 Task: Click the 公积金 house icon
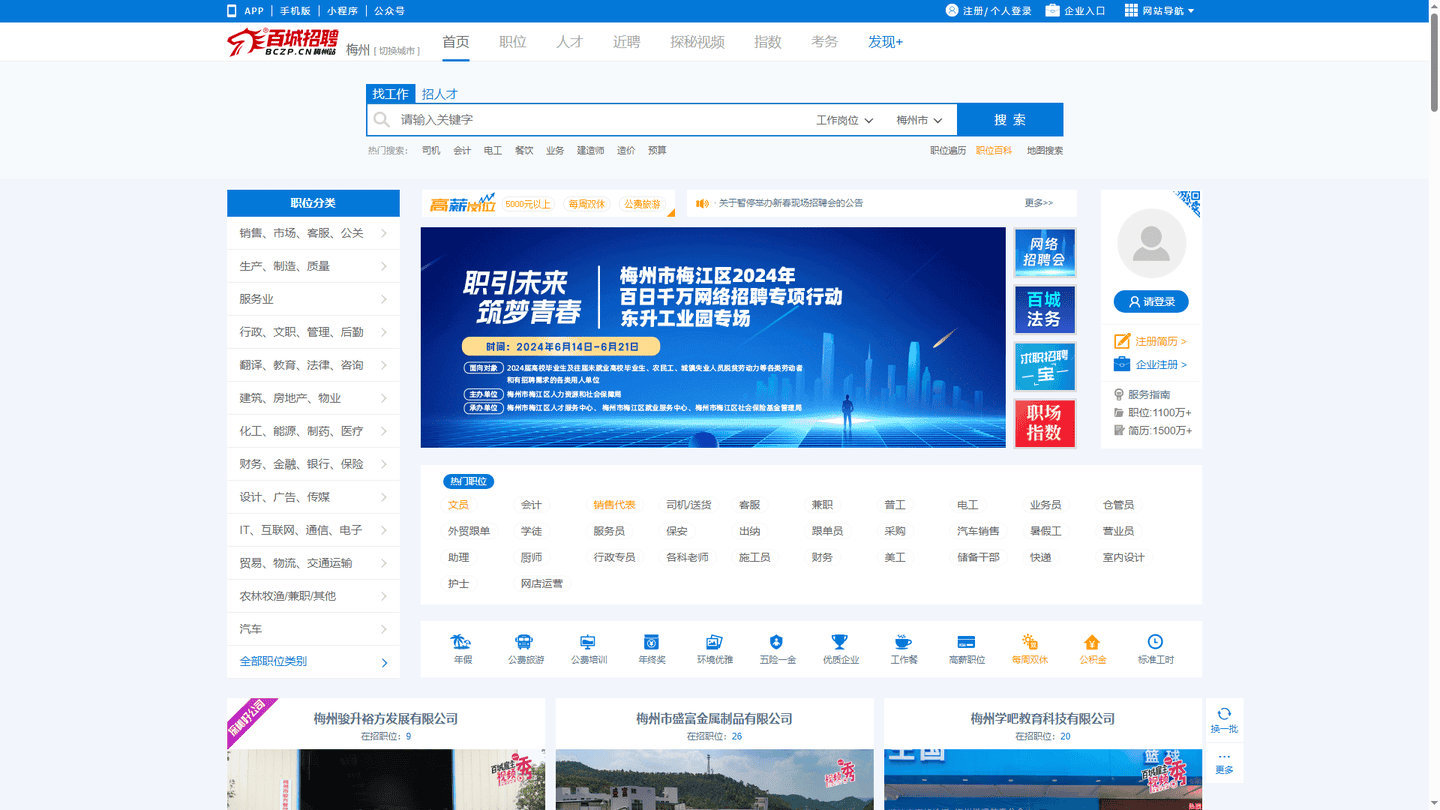(x=1092, y=642)
